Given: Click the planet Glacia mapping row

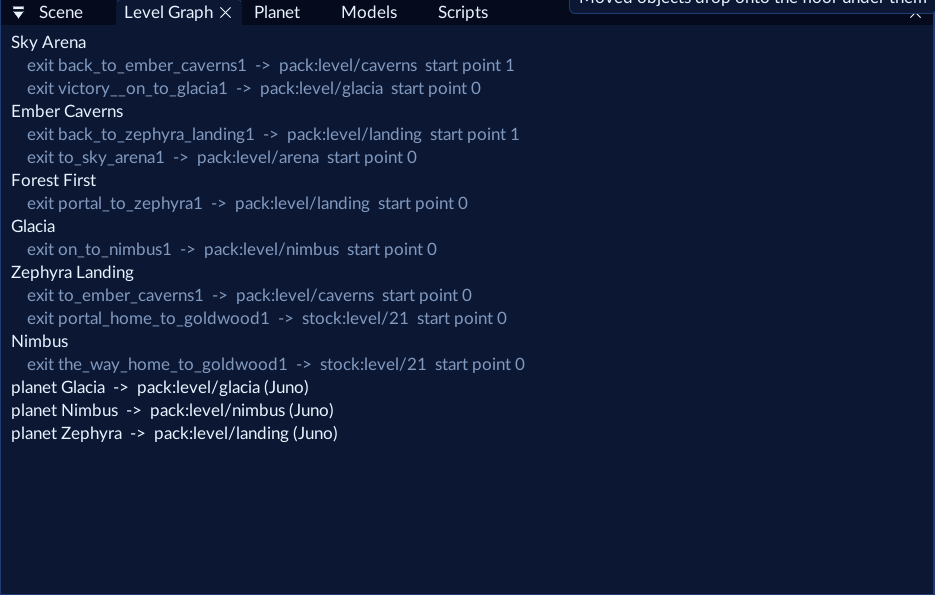Looking at the screenshot, I should pyautogui.click(x=160, y=388).
